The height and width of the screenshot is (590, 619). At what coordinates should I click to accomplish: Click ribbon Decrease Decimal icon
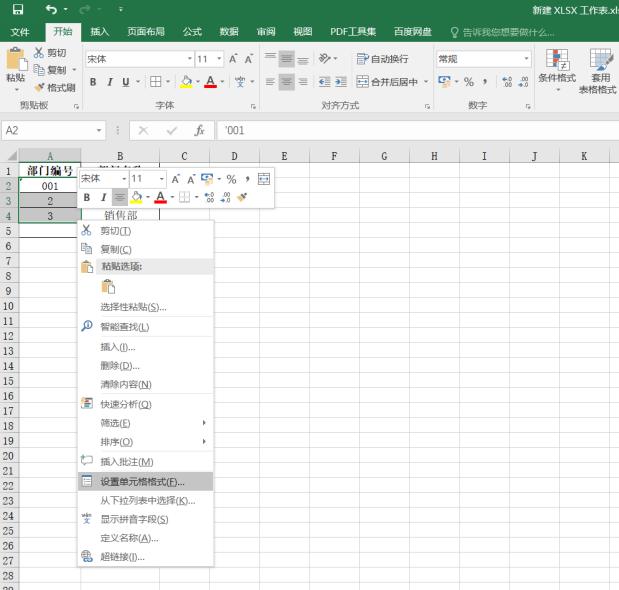(523, 82)
